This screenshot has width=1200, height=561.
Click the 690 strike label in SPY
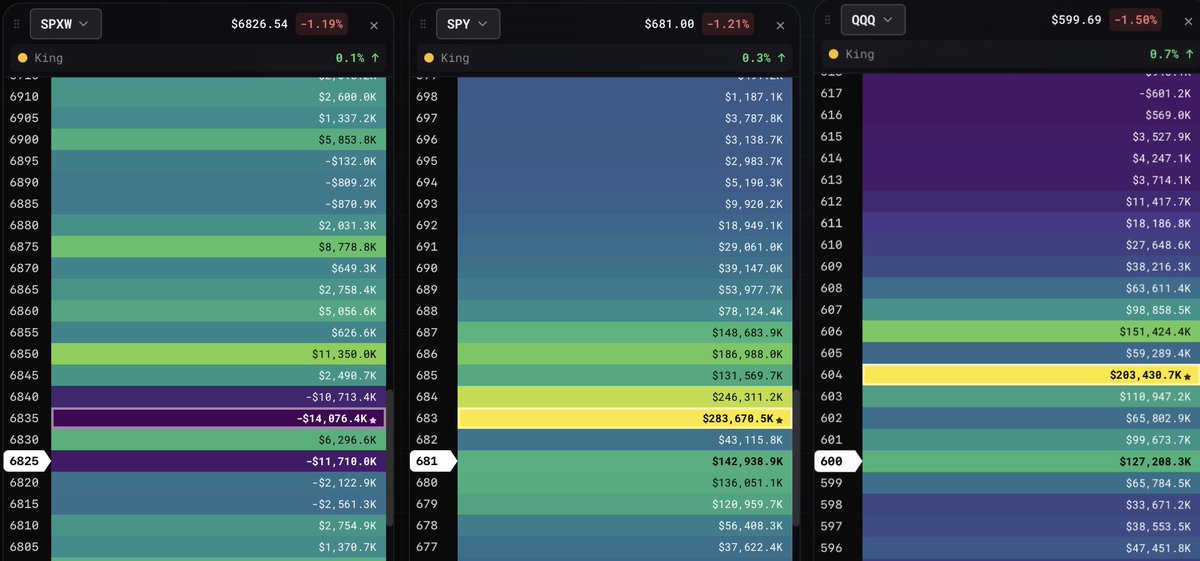427,268
